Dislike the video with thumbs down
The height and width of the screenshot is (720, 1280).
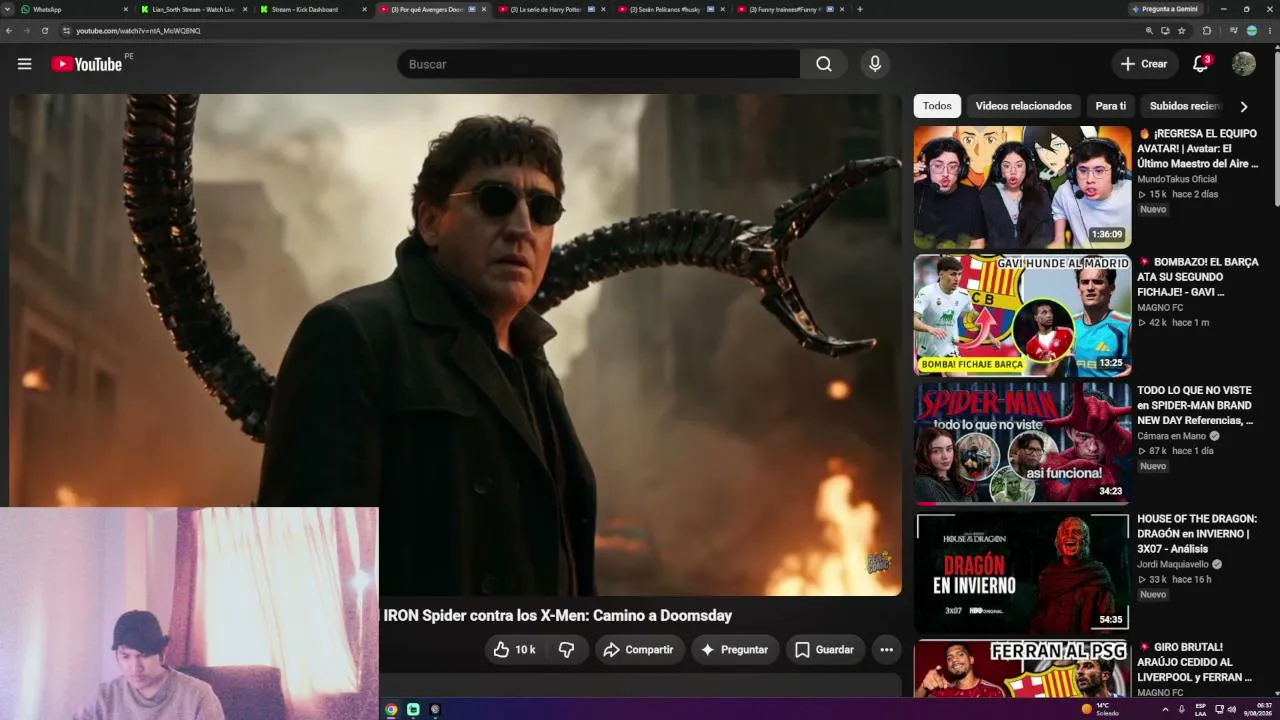[x=567, y=650]
